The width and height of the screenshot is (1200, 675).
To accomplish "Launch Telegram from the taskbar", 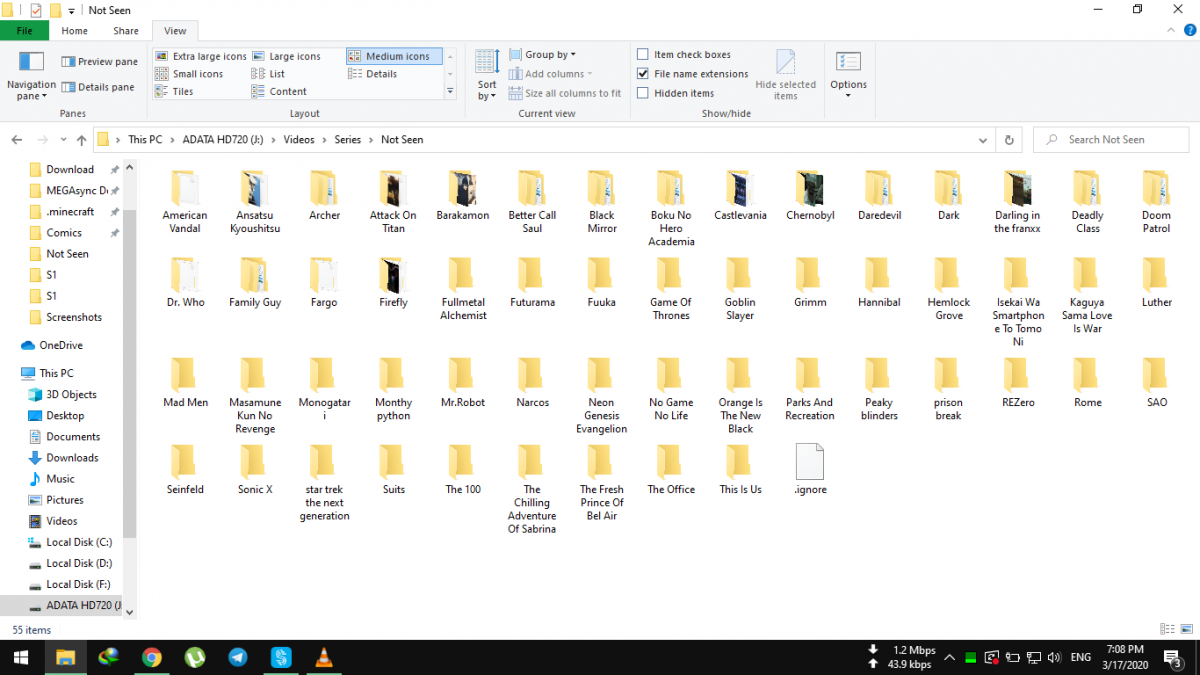I will pyautogui.click(x=238, y=657).
